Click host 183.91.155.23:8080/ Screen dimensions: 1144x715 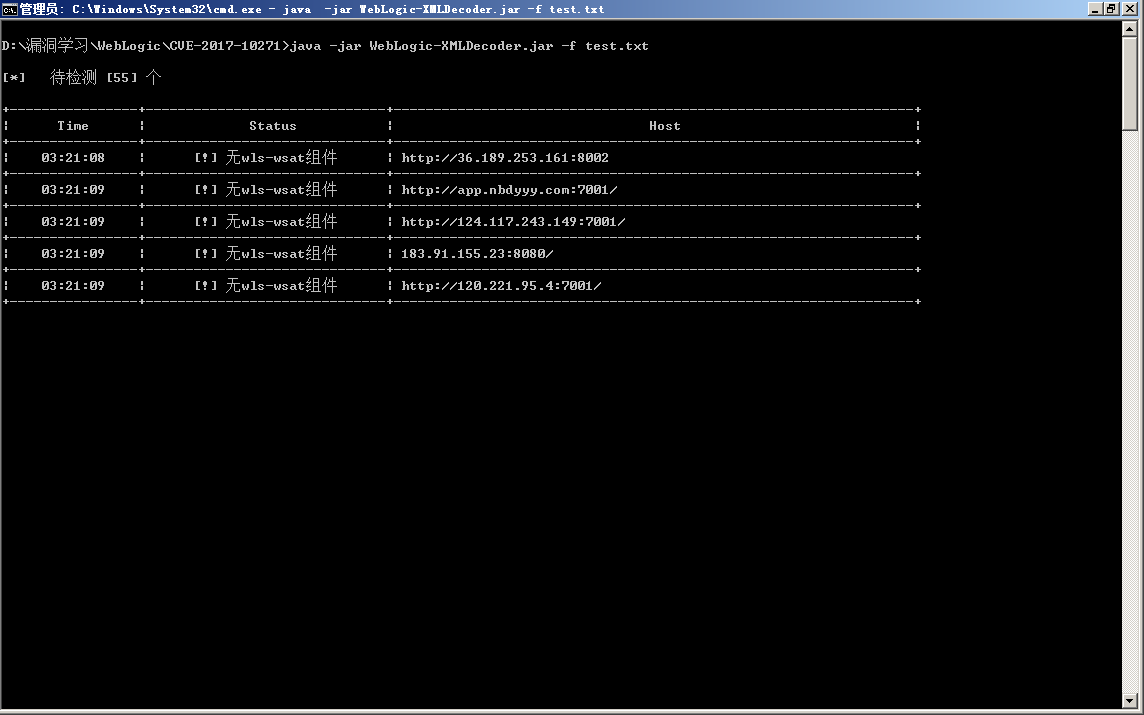477,254
